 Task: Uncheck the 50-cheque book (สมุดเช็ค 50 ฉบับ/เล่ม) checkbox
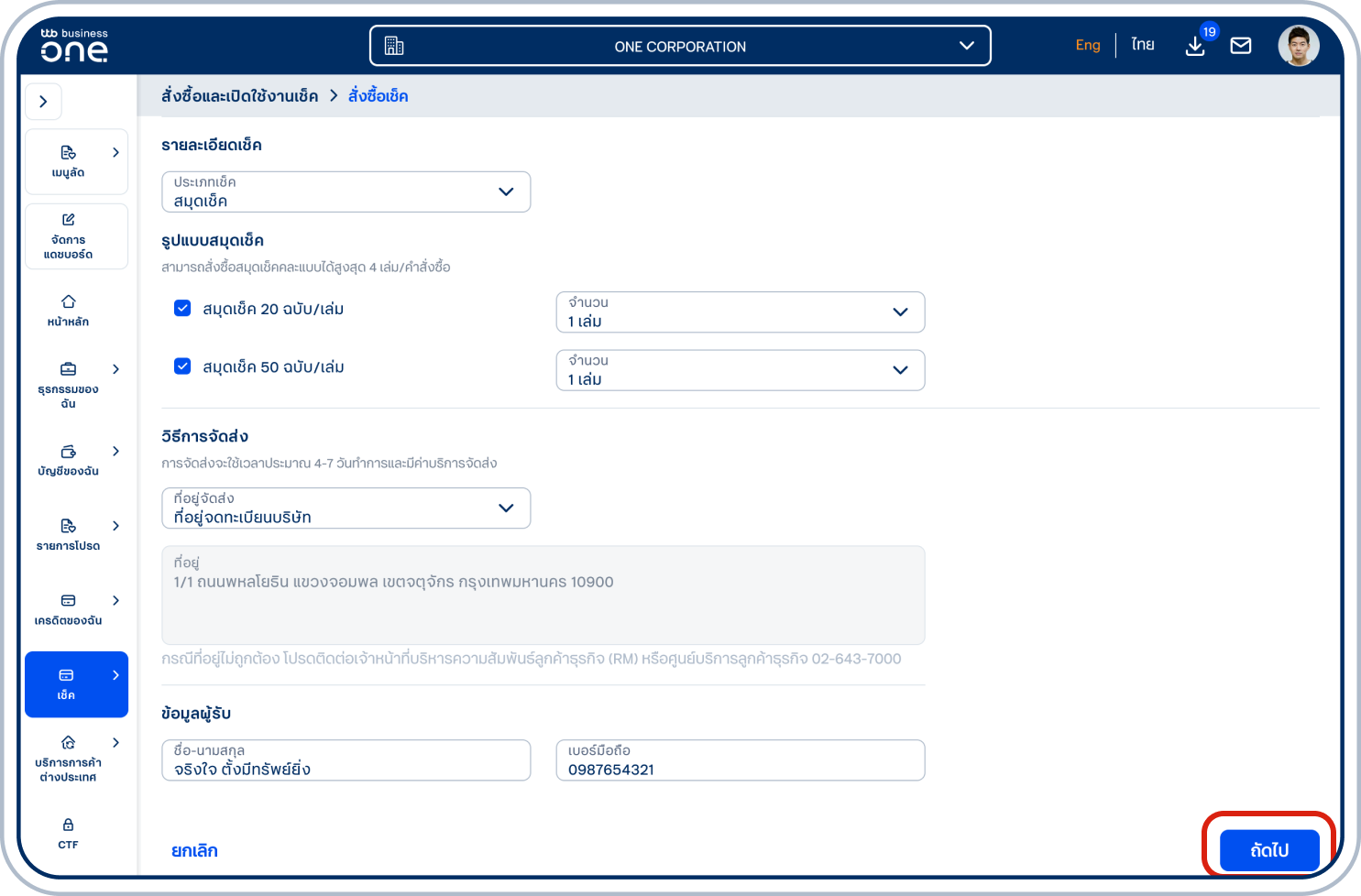click(x=182, y=366)
